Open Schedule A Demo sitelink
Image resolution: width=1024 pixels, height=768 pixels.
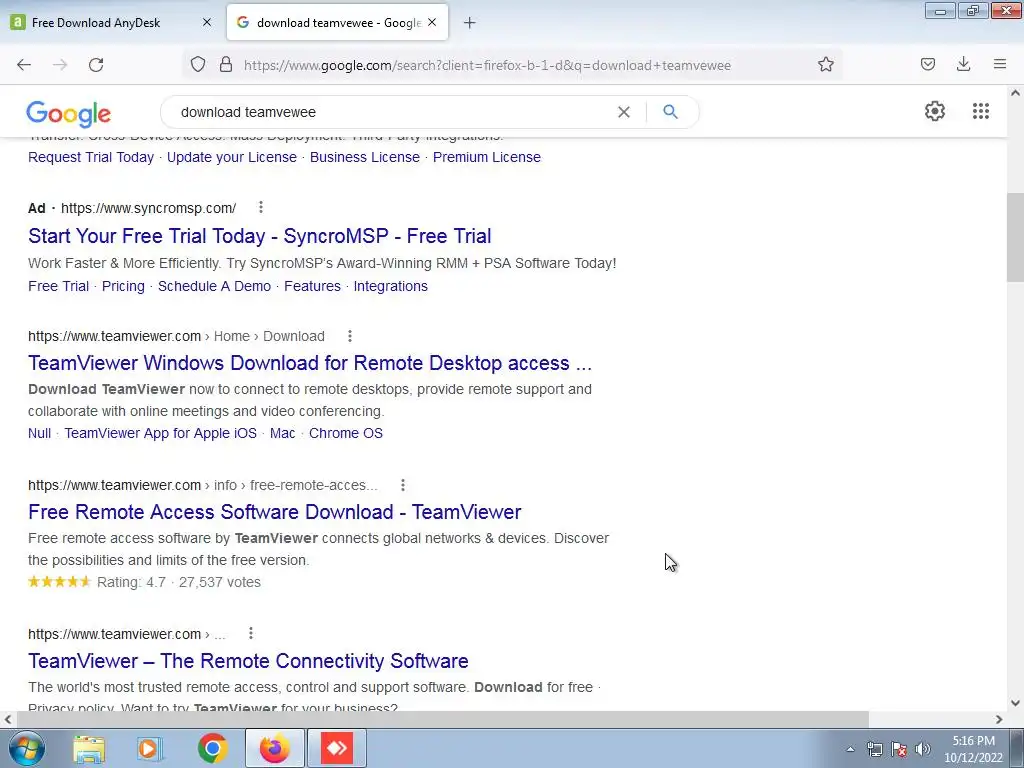[214, 286]
